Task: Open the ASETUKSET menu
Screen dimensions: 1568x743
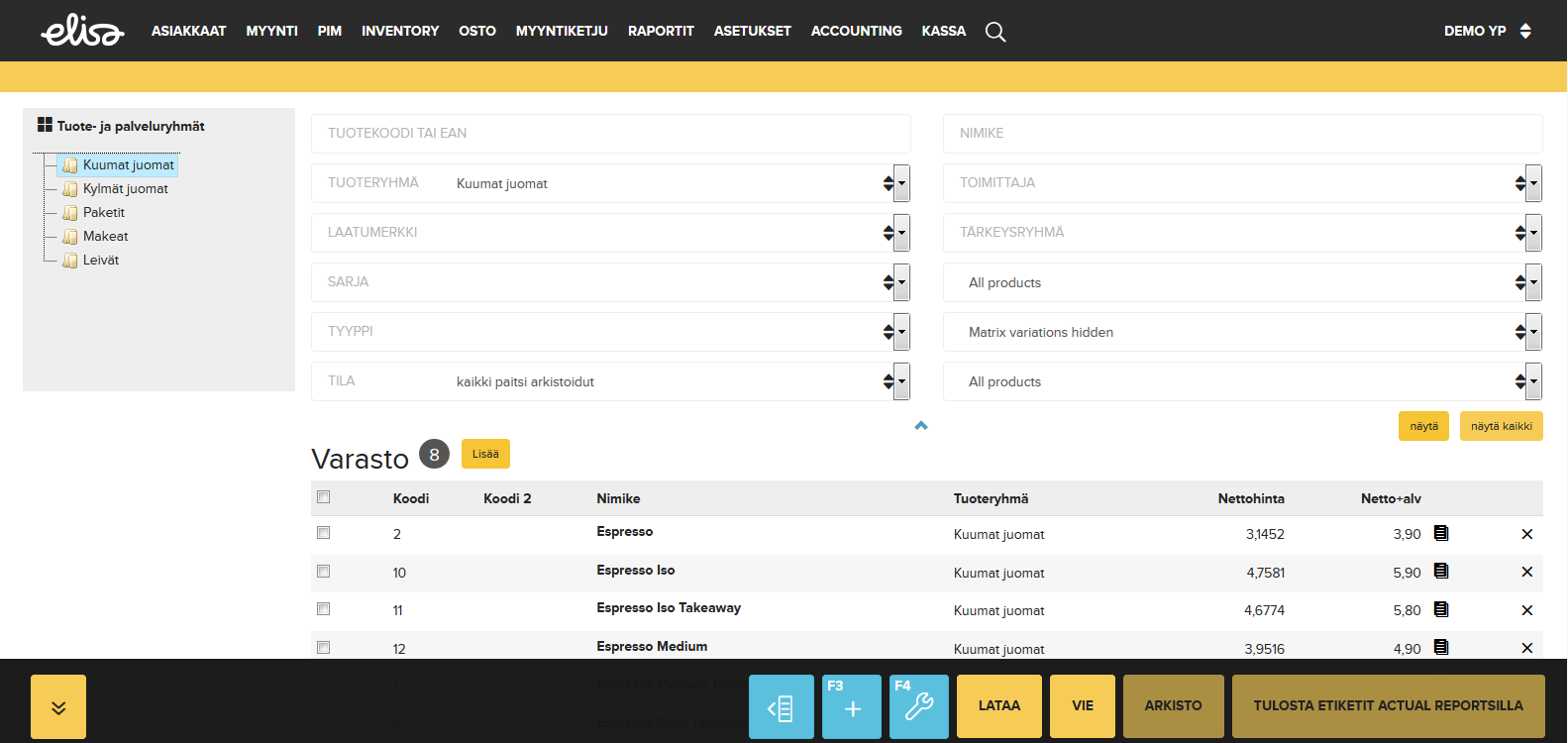Action: coord(753,31)
